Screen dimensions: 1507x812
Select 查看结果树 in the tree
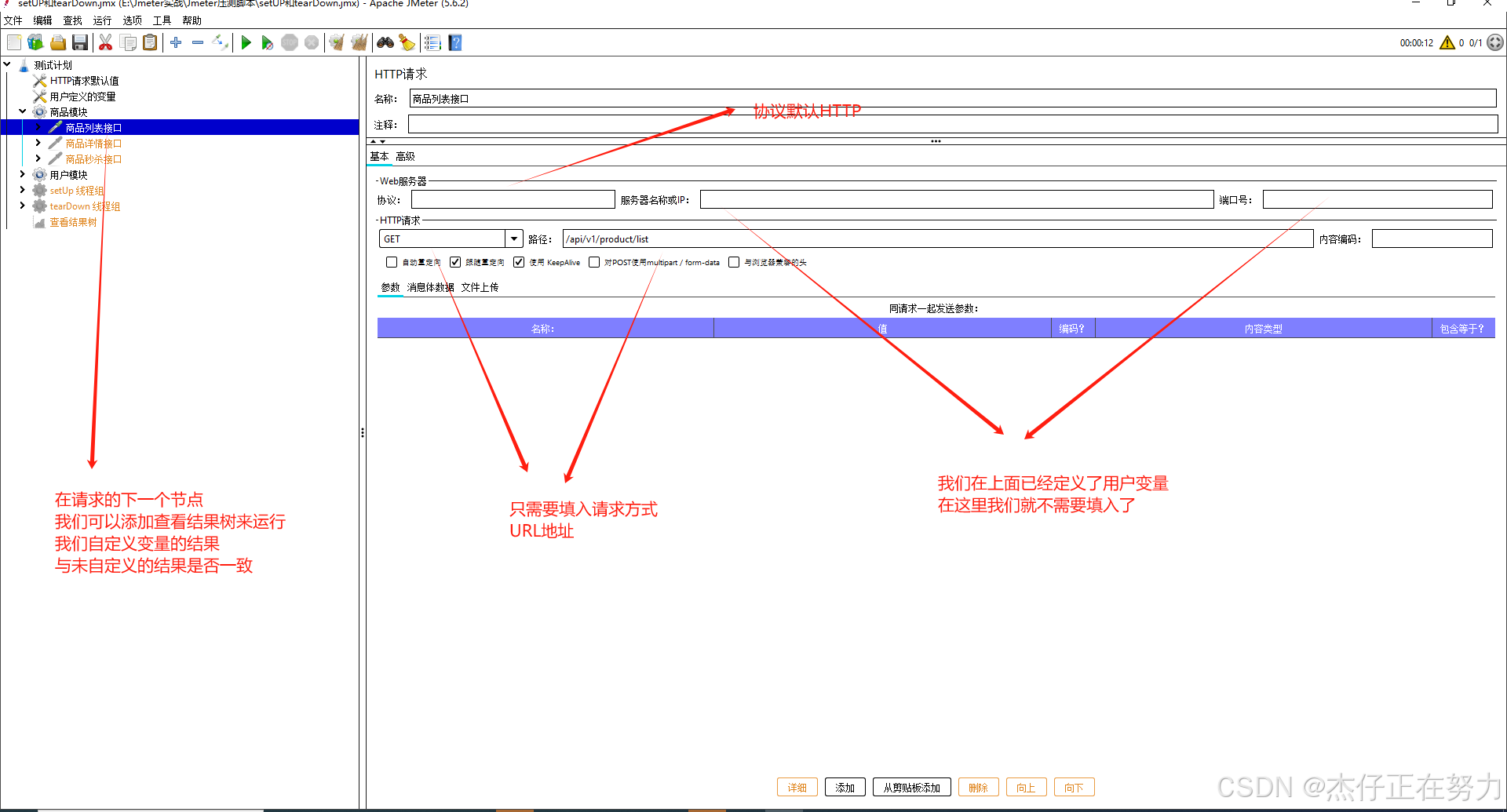point(73,222)
